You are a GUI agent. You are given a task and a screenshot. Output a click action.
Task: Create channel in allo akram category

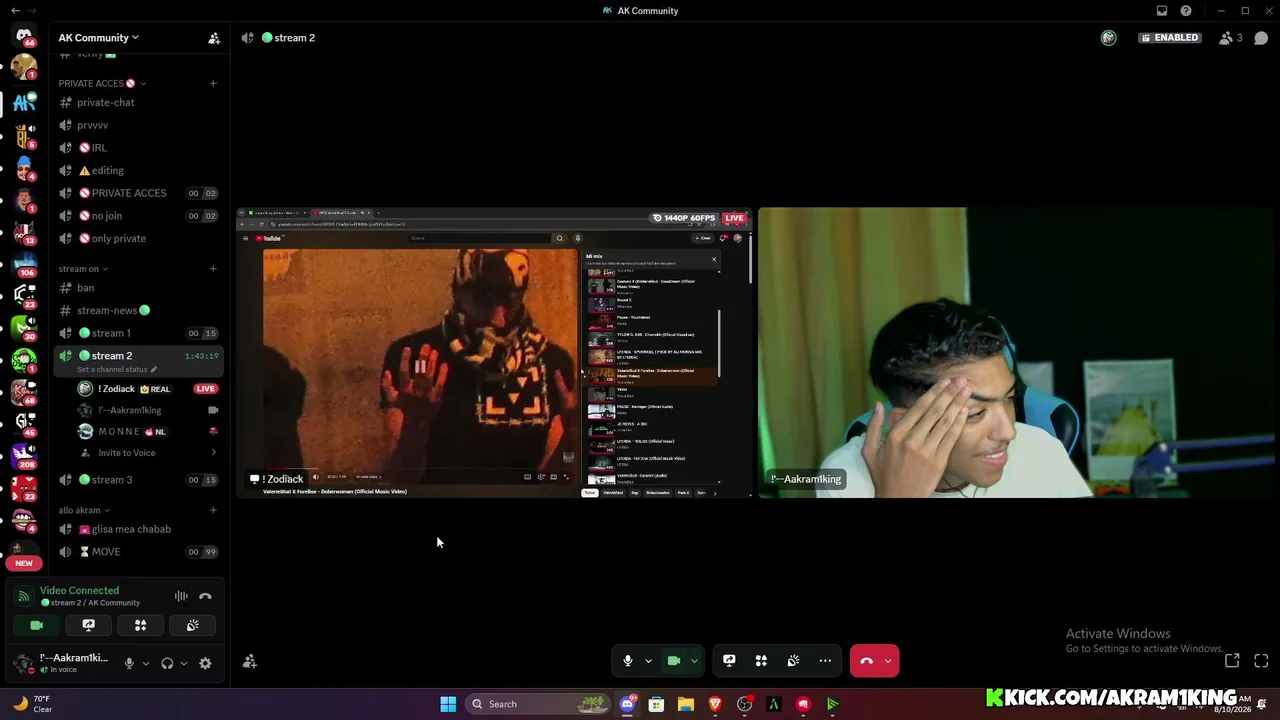213,510
